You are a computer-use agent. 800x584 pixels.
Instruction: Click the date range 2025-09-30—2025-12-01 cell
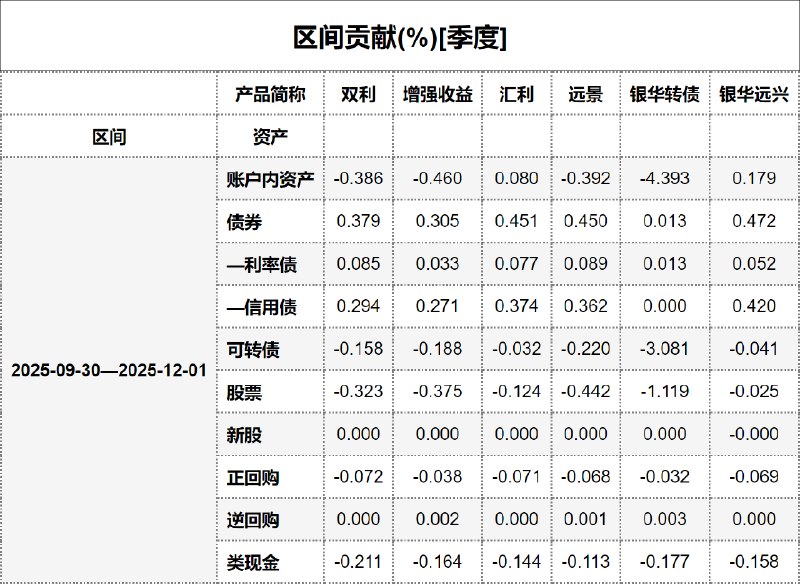[109, 370]
